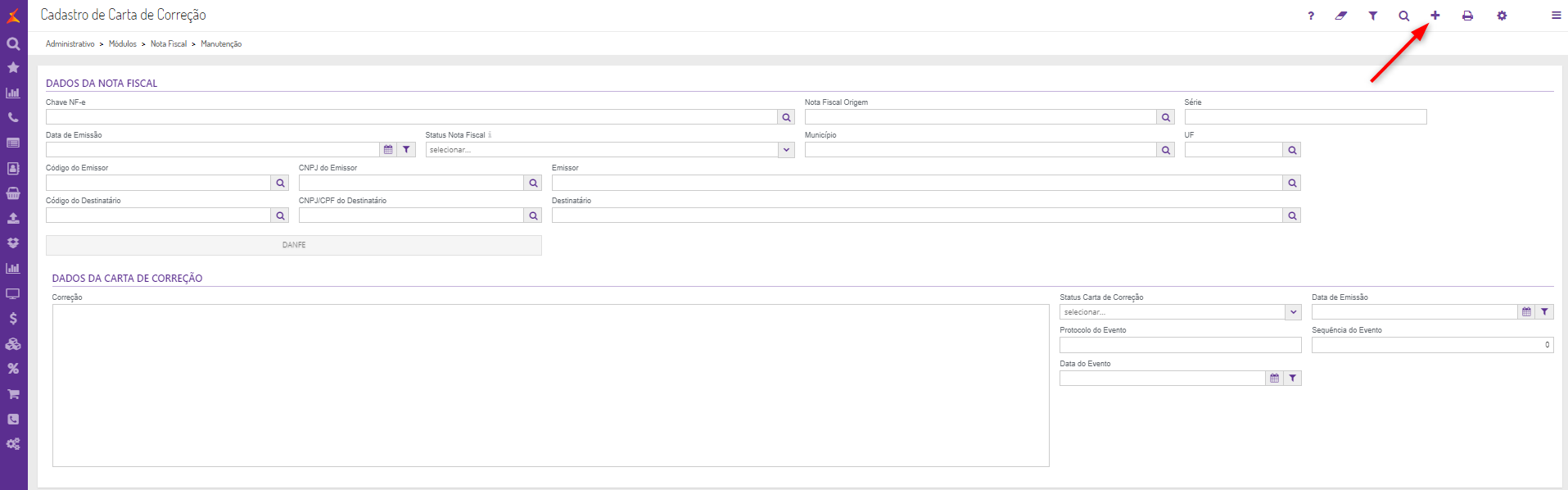Click the application logo at top left

[13, 16]
